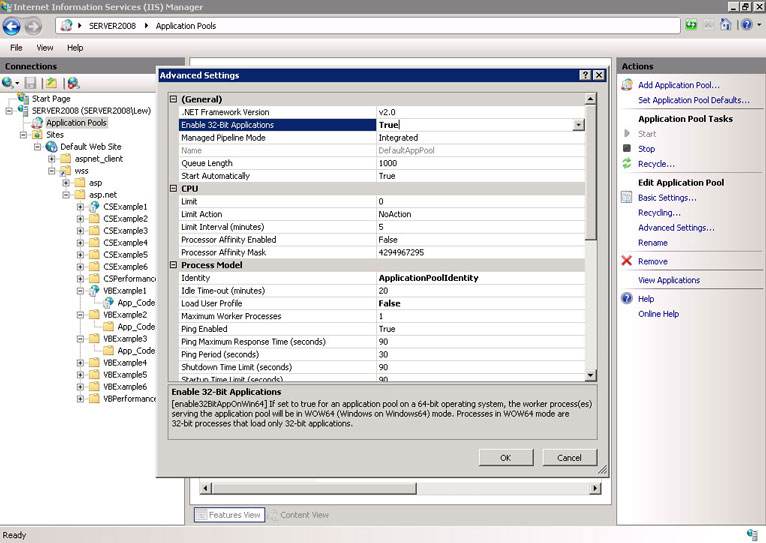Open the Help menu
Image resolution: width=766 pixels, height=543 pixels.
click(x=75, y=47)
